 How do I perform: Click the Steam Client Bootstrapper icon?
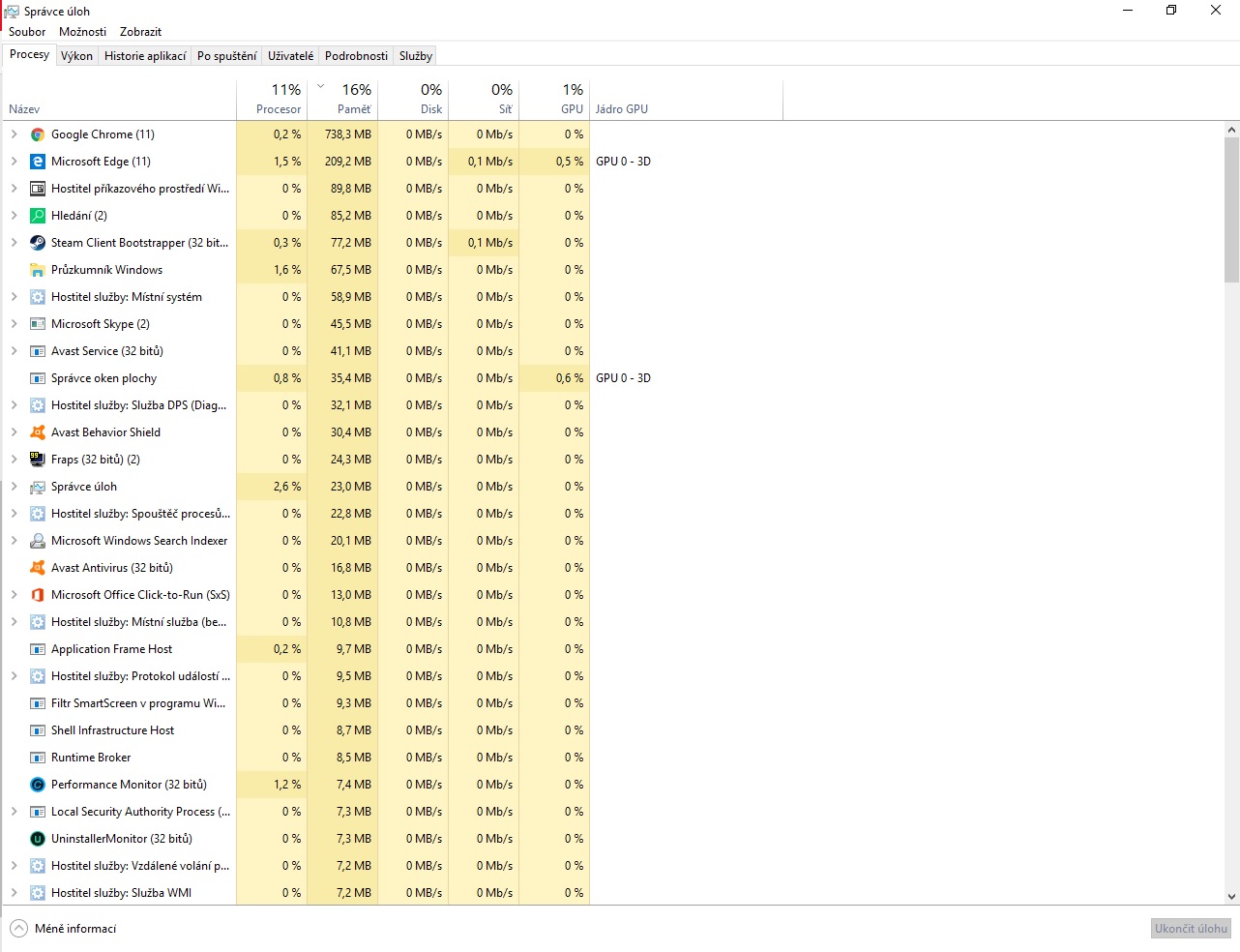38,243
